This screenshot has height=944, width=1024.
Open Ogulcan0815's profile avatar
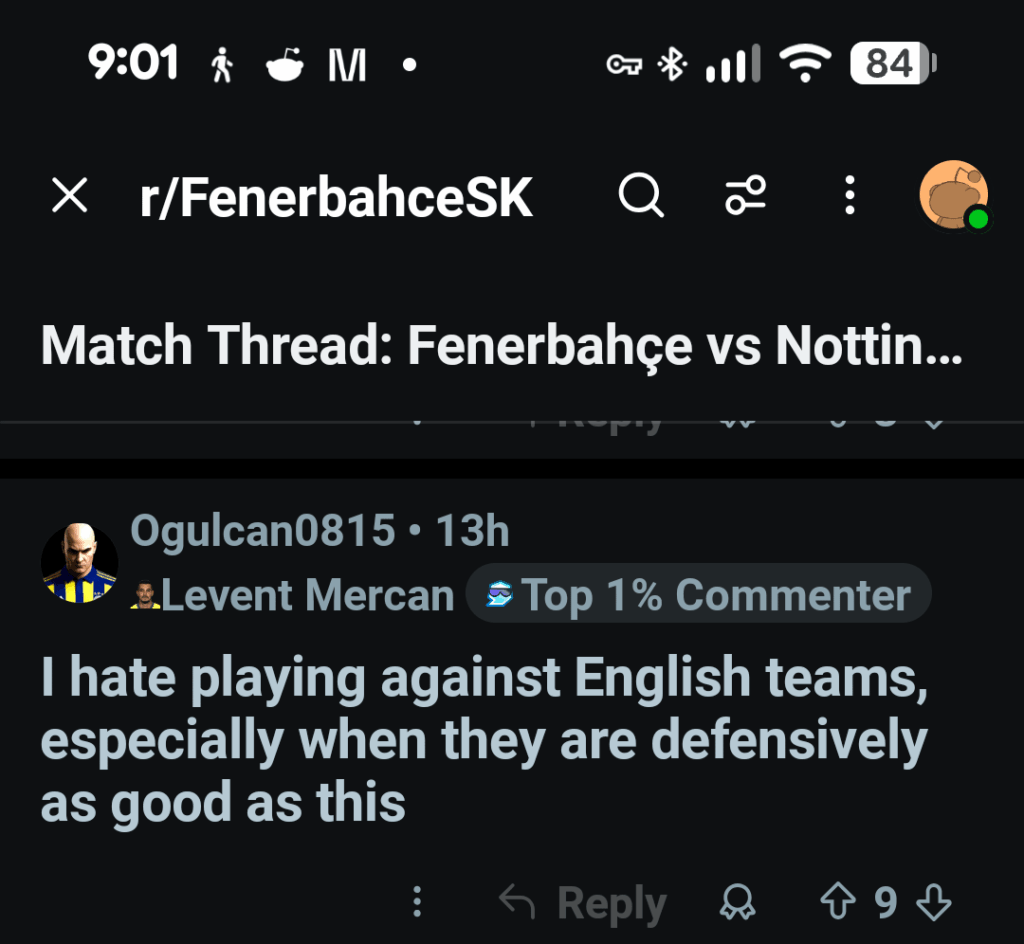click(79, 563)
